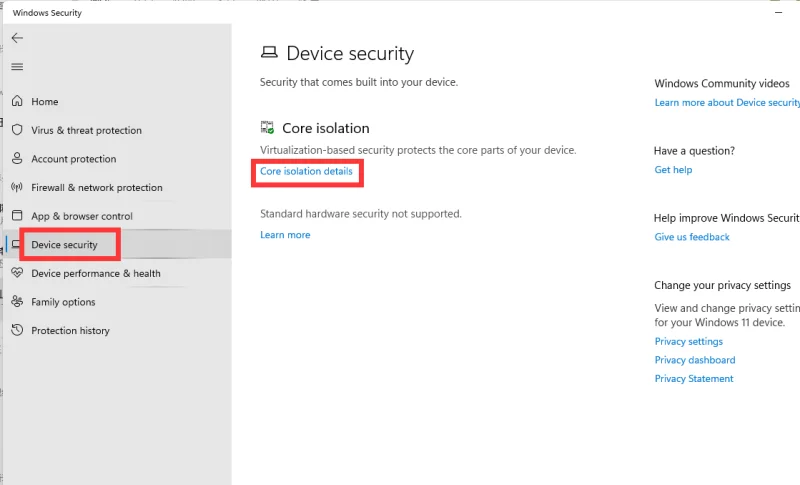Click 'Help improve Windows Security' heading
Viewport: 800px width, 485px height.
727,218
